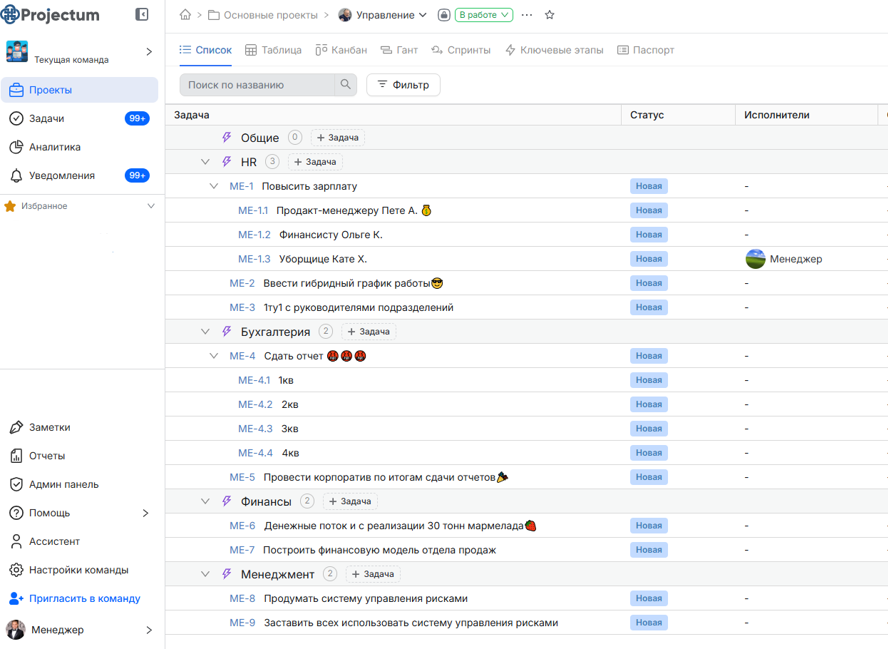The height and width of the screenshot is (649, 888).
Task: Open Основные проекты in the breadcrumb
Action: coord(263,15)
